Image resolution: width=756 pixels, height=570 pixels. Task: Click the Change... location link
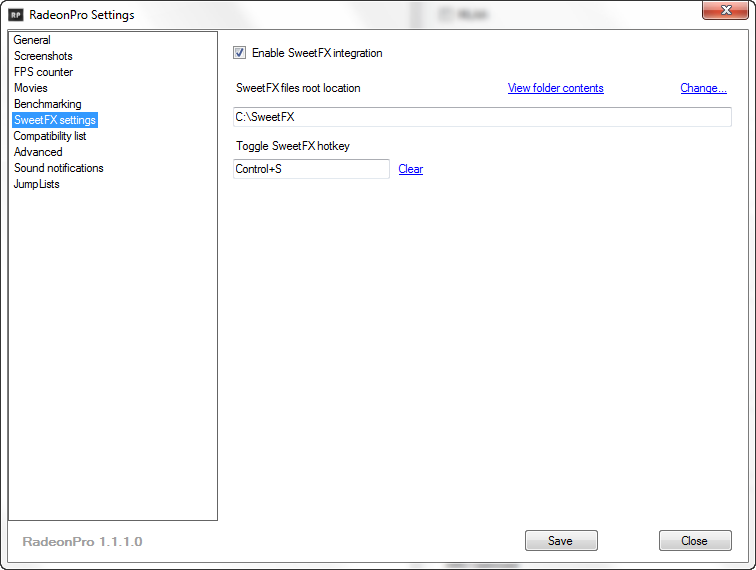tap(703, 88)
